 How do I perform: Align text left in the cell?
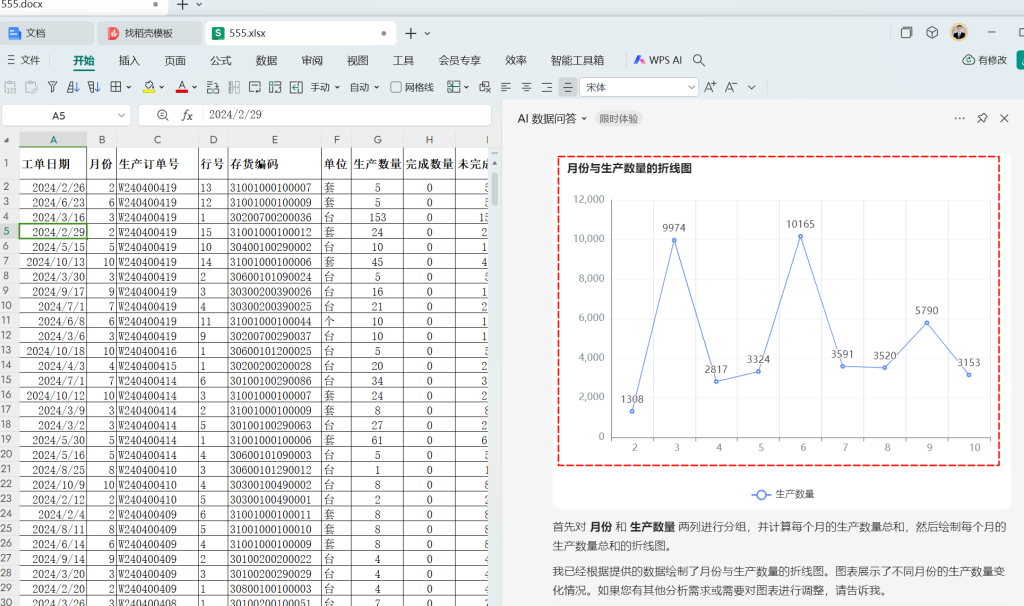[x=505, y=87]
